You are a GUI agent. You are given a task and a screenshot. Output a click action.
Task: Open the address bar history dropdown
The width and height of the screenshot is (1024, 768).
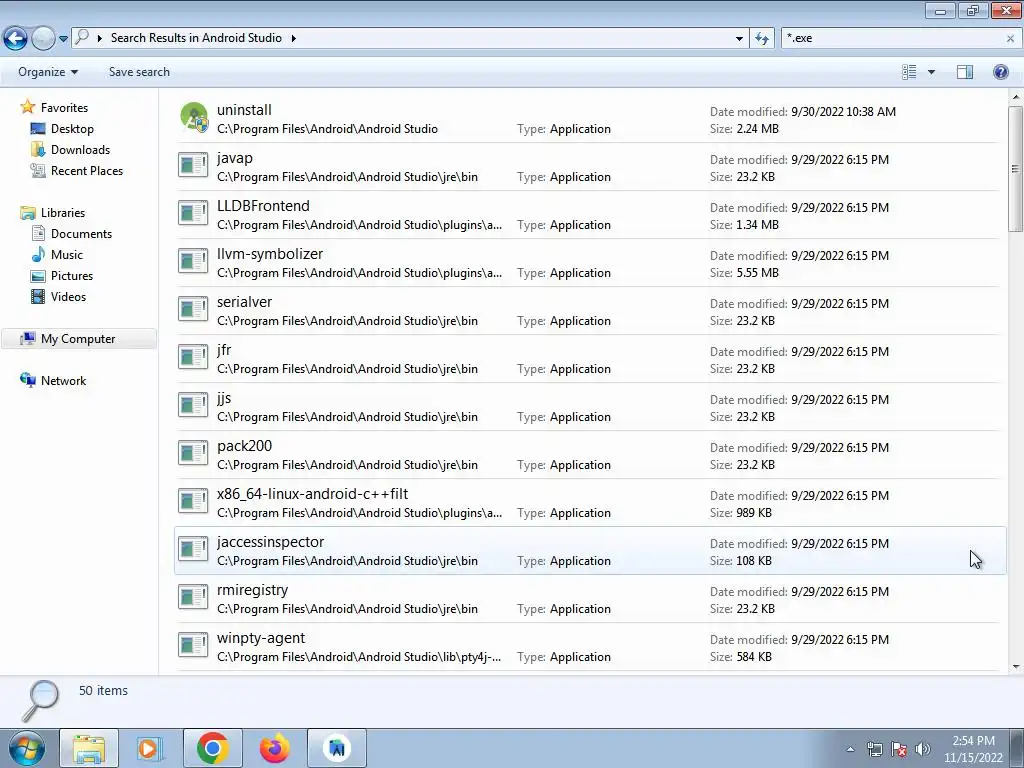point(739,39)
